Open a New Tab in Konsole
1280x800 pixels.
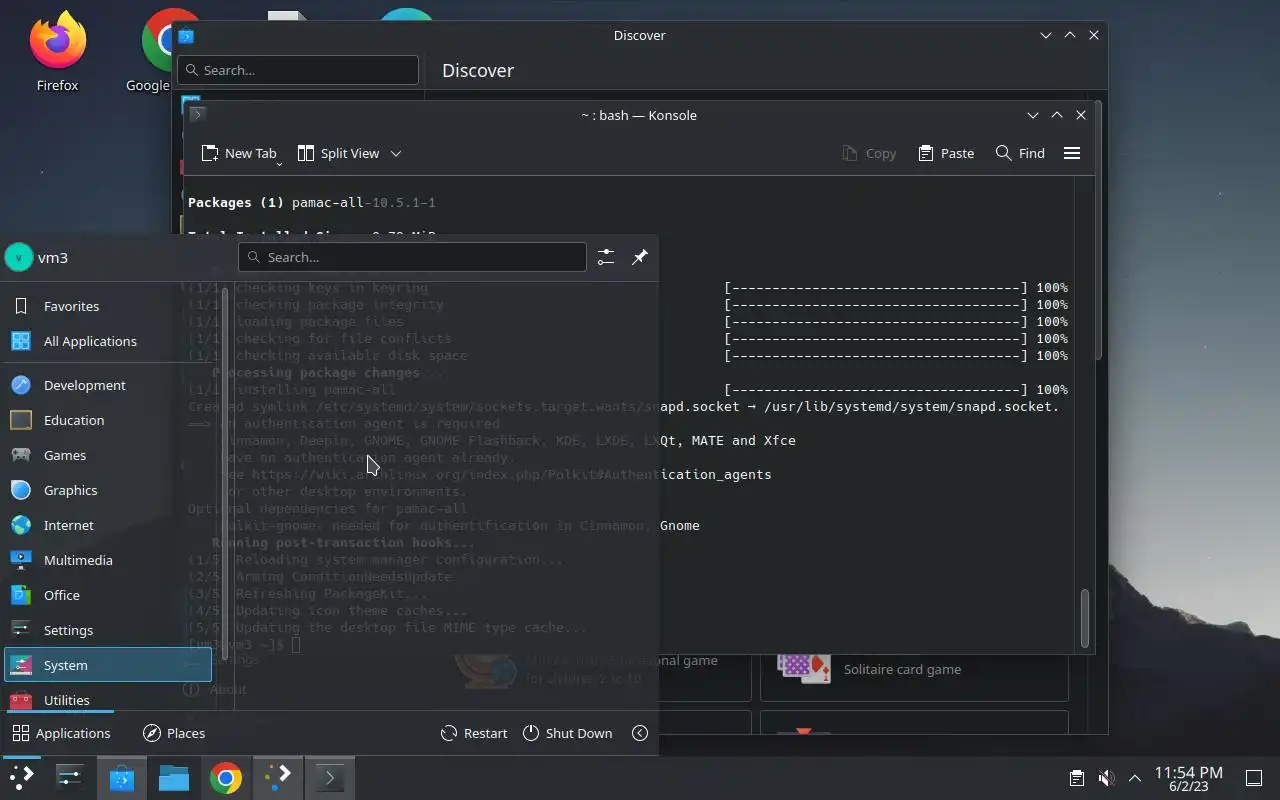[x=238, y=153]
